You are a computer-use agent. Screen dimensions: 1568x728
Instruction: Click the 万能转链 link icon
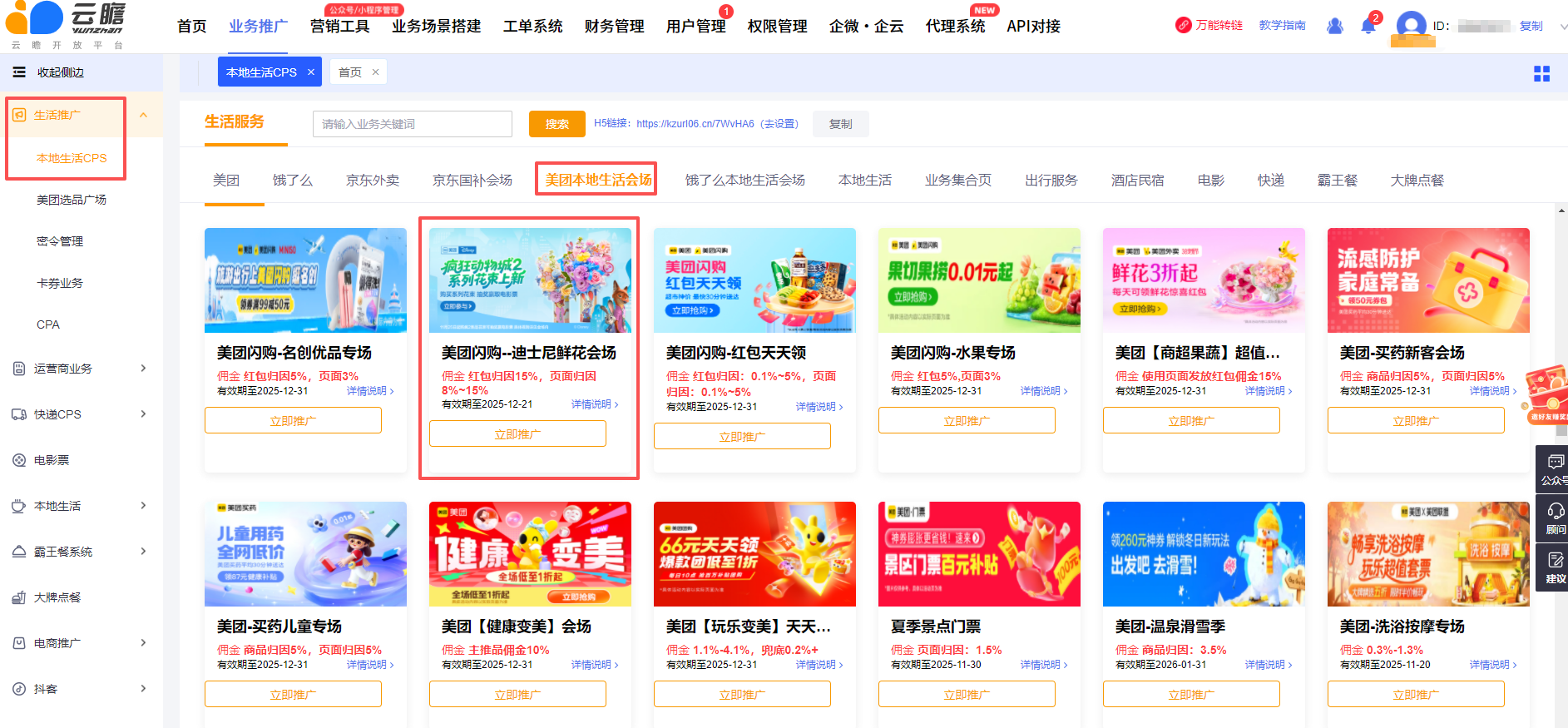(1183, 26)
